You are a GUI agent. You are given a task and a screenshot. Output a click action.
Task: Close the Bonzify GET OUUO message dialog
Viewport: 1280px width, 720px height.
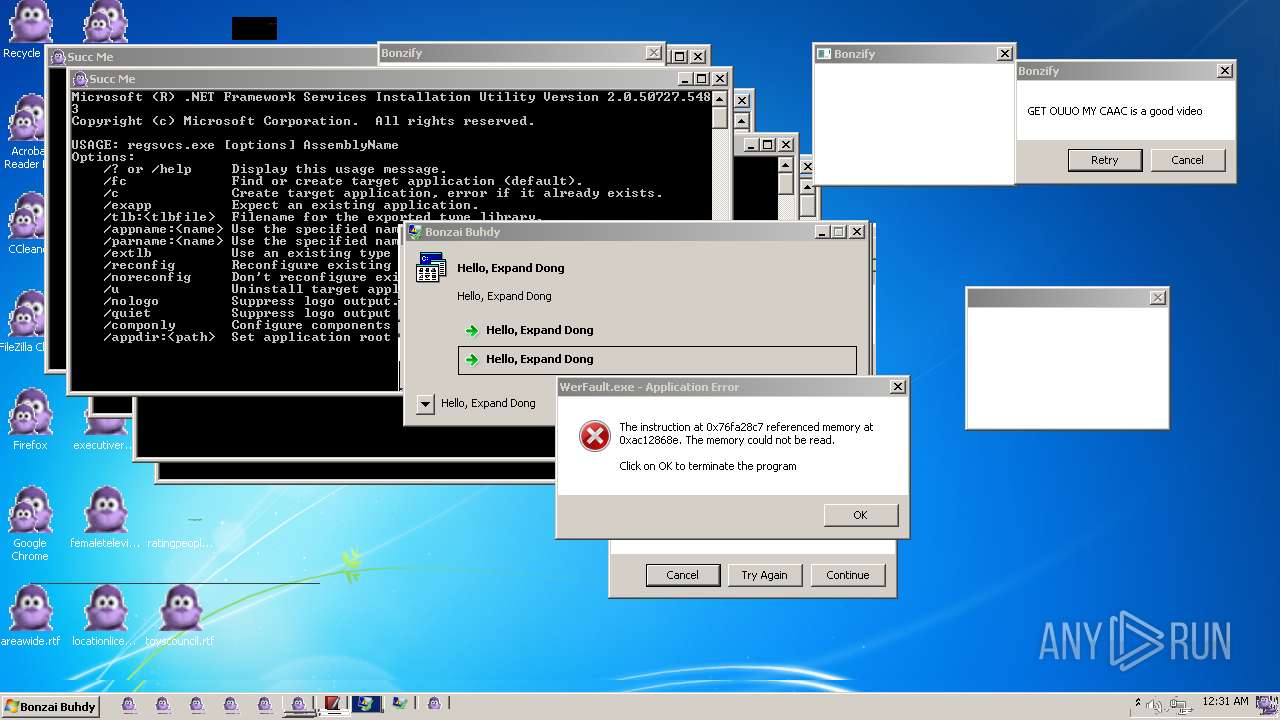[1224, 71]
